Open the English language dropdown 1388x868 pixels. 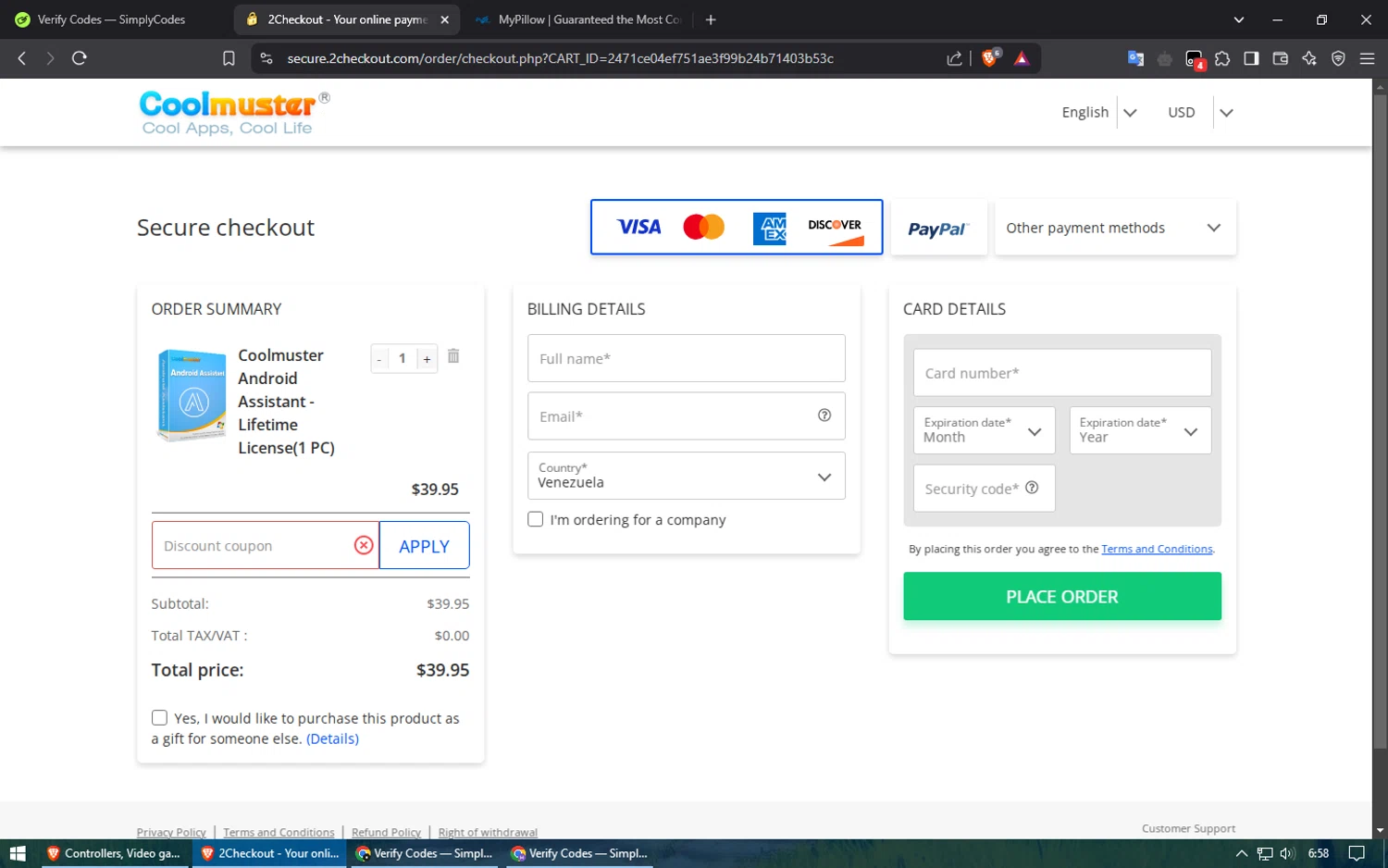point(1099,112)
